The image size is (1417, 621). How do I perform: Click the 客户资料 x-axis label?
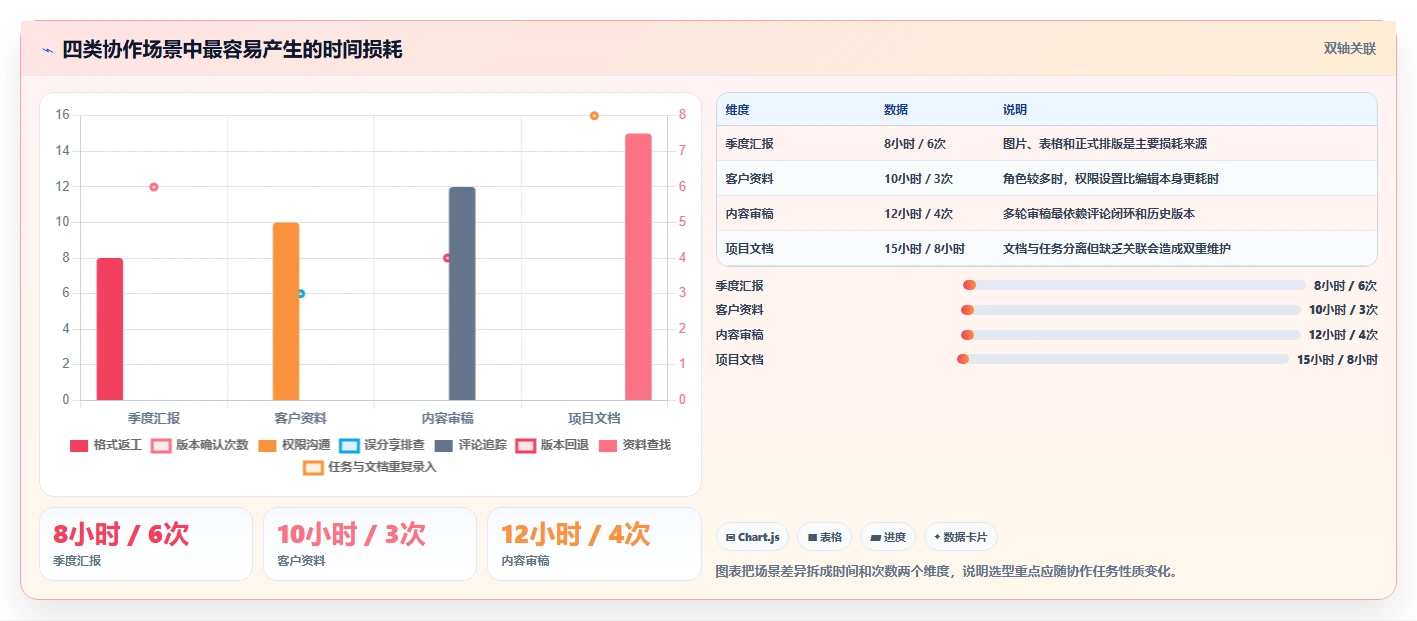point(301,418)
